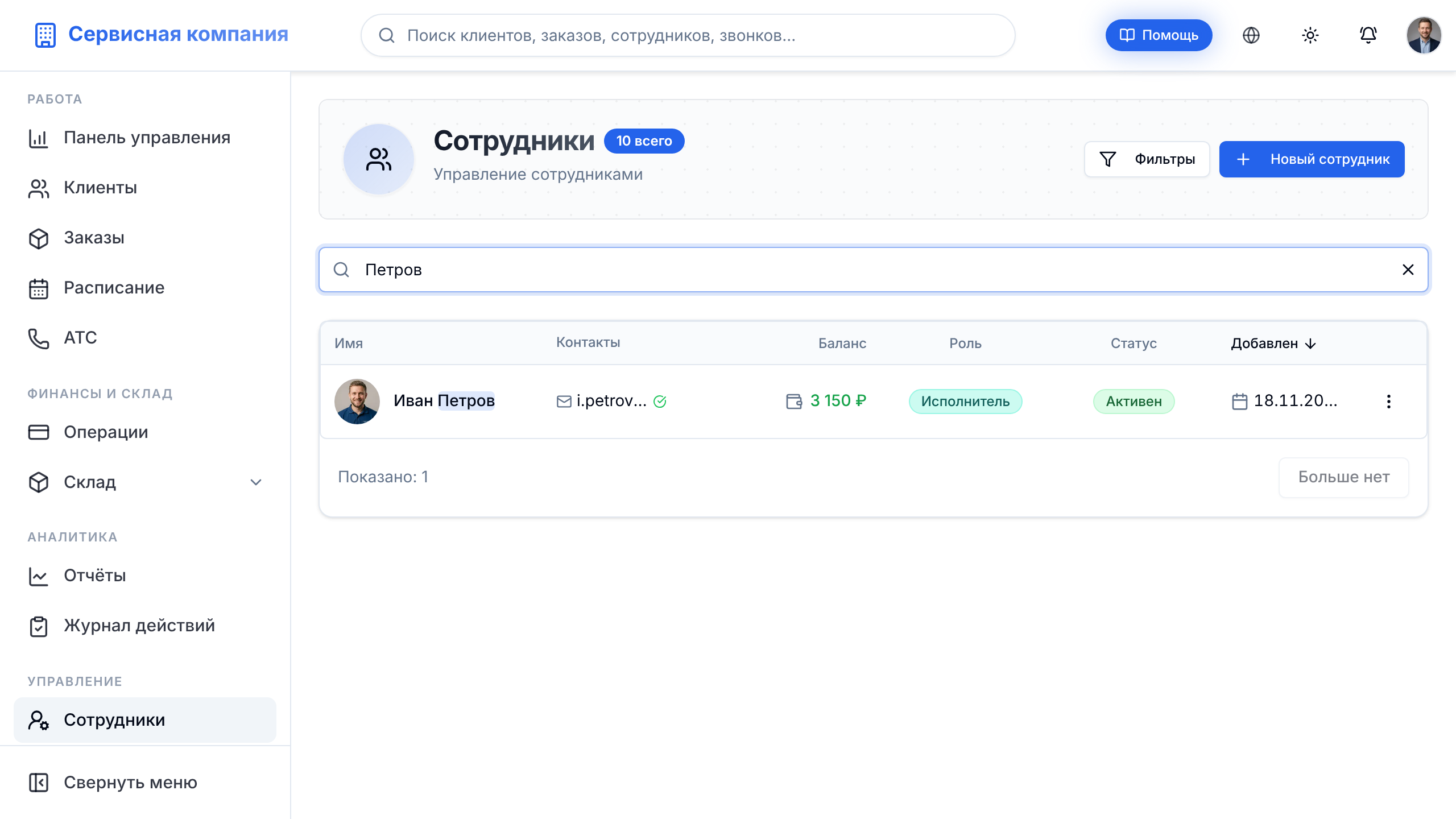Click the Контакты column header
Screen dimensions: 1456x819
pyautogui.click(x=588, y=342)
